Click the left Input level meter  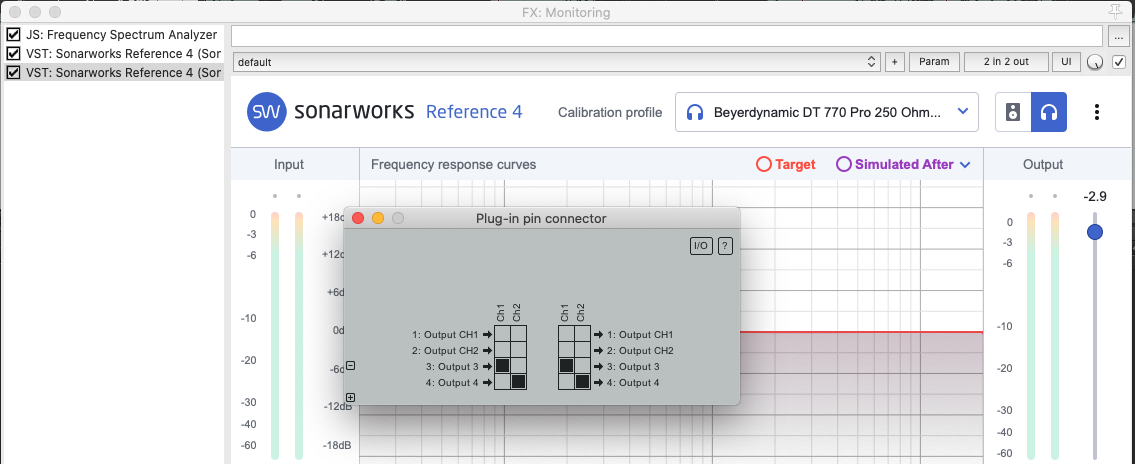tap(274, 335)
